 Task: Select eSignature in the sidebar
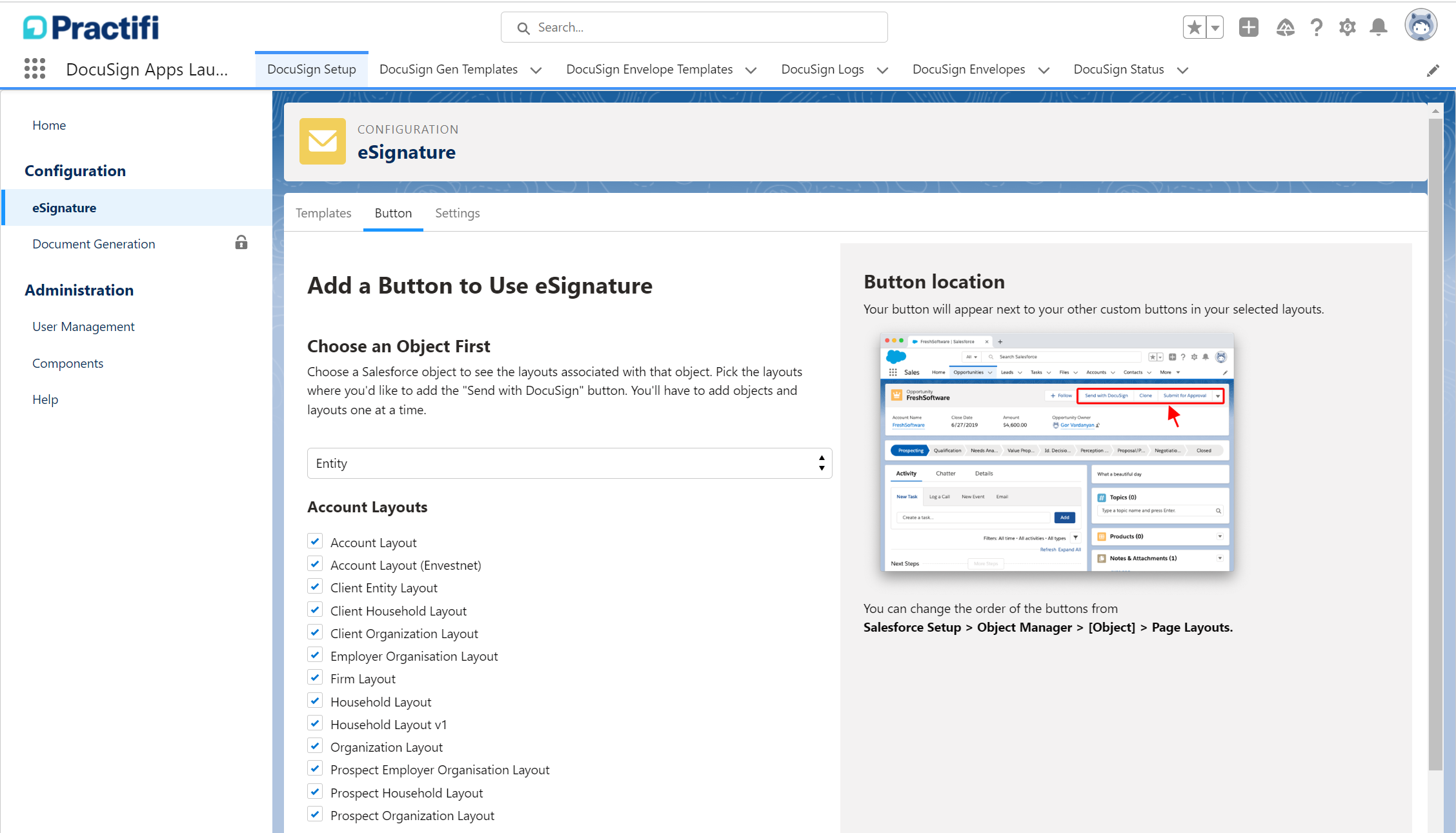137,208
